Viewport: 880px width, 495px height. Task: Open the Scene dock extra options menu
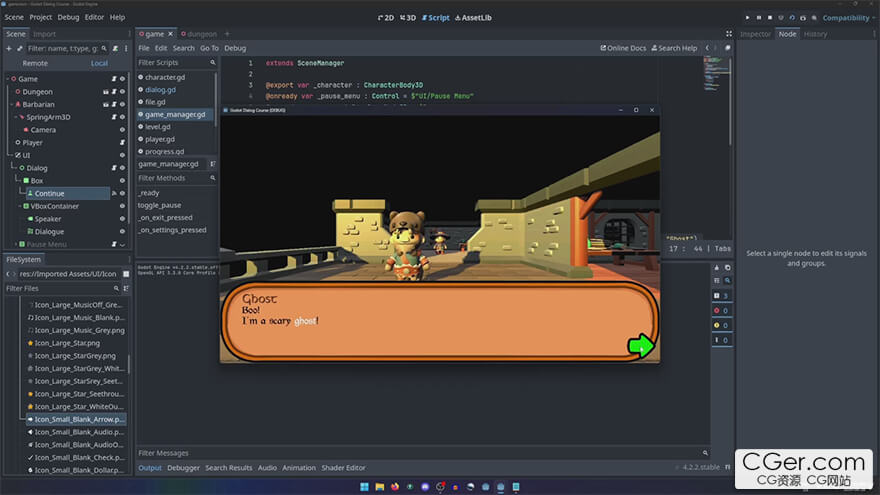click(126, 48)
